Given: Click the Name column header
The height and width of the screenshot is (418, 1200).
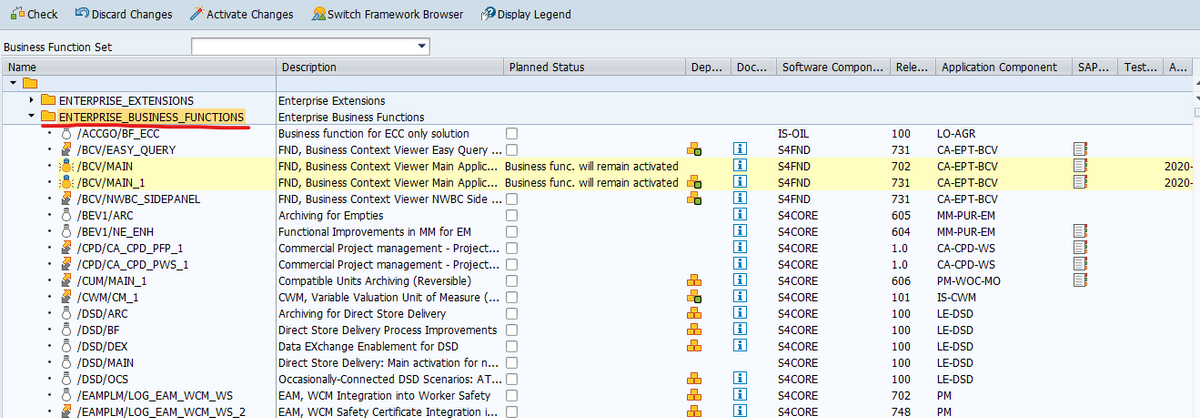Looking at the screenshot, I should [x=138, y=67].
